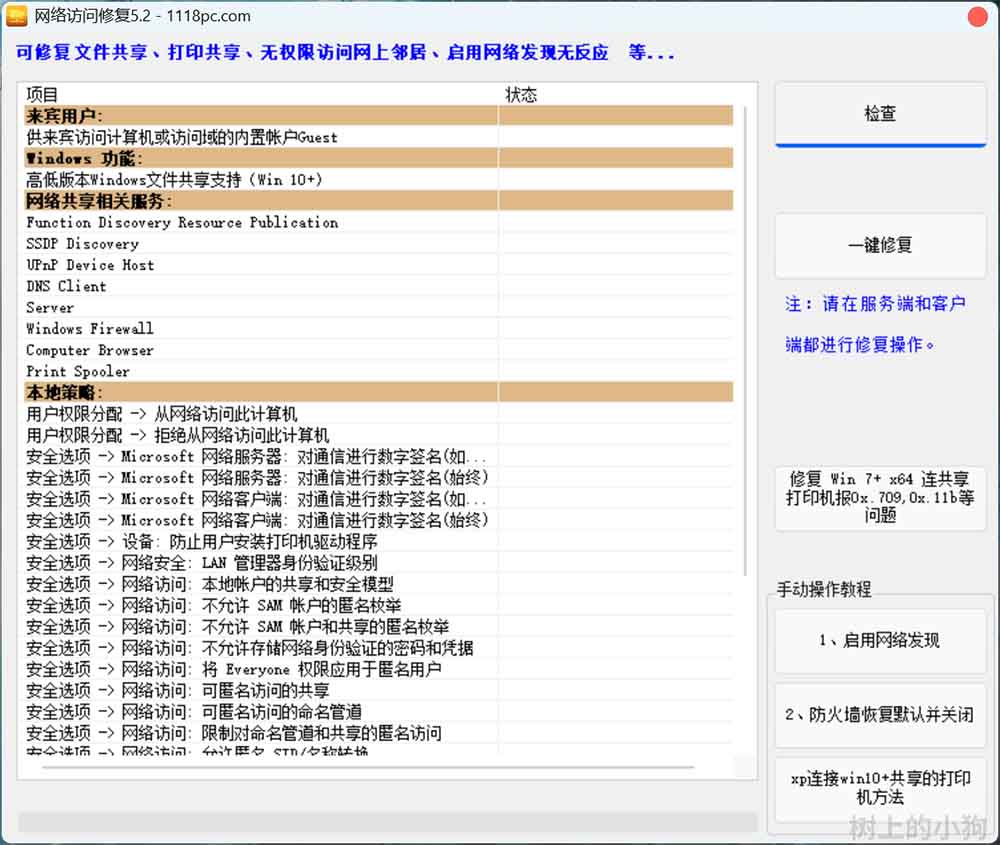Open the 启用网络发现 tutorial

pyautogui.click(x=880, y=640)
